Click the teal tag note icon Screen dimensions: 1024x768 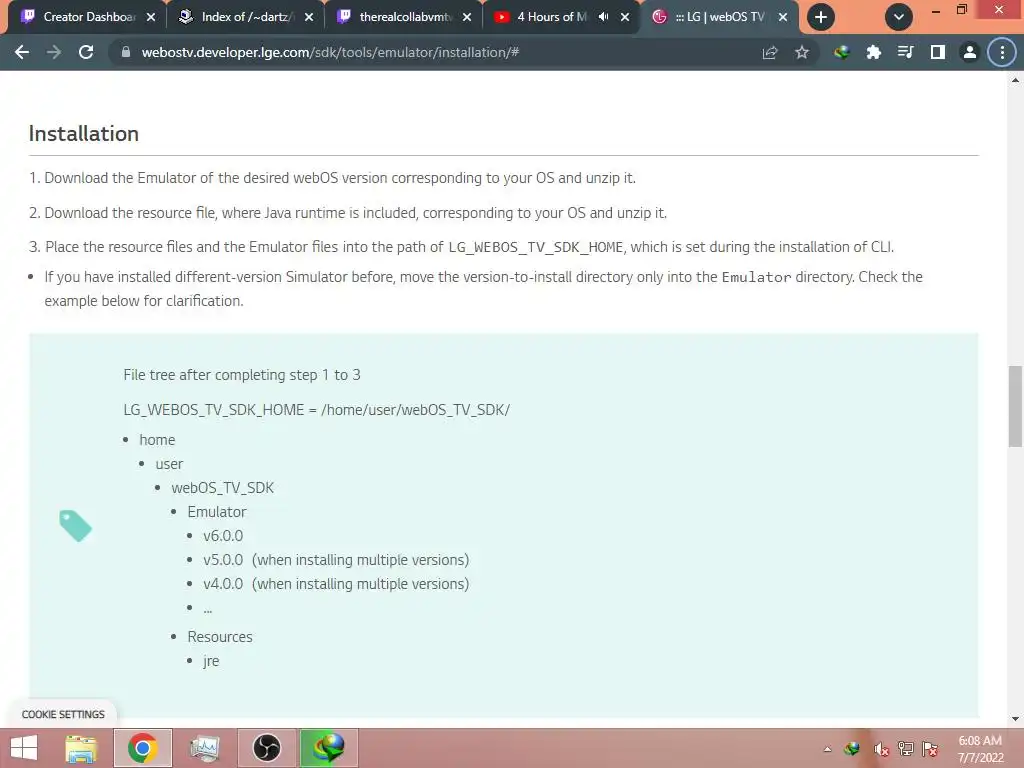click(75, 526)
